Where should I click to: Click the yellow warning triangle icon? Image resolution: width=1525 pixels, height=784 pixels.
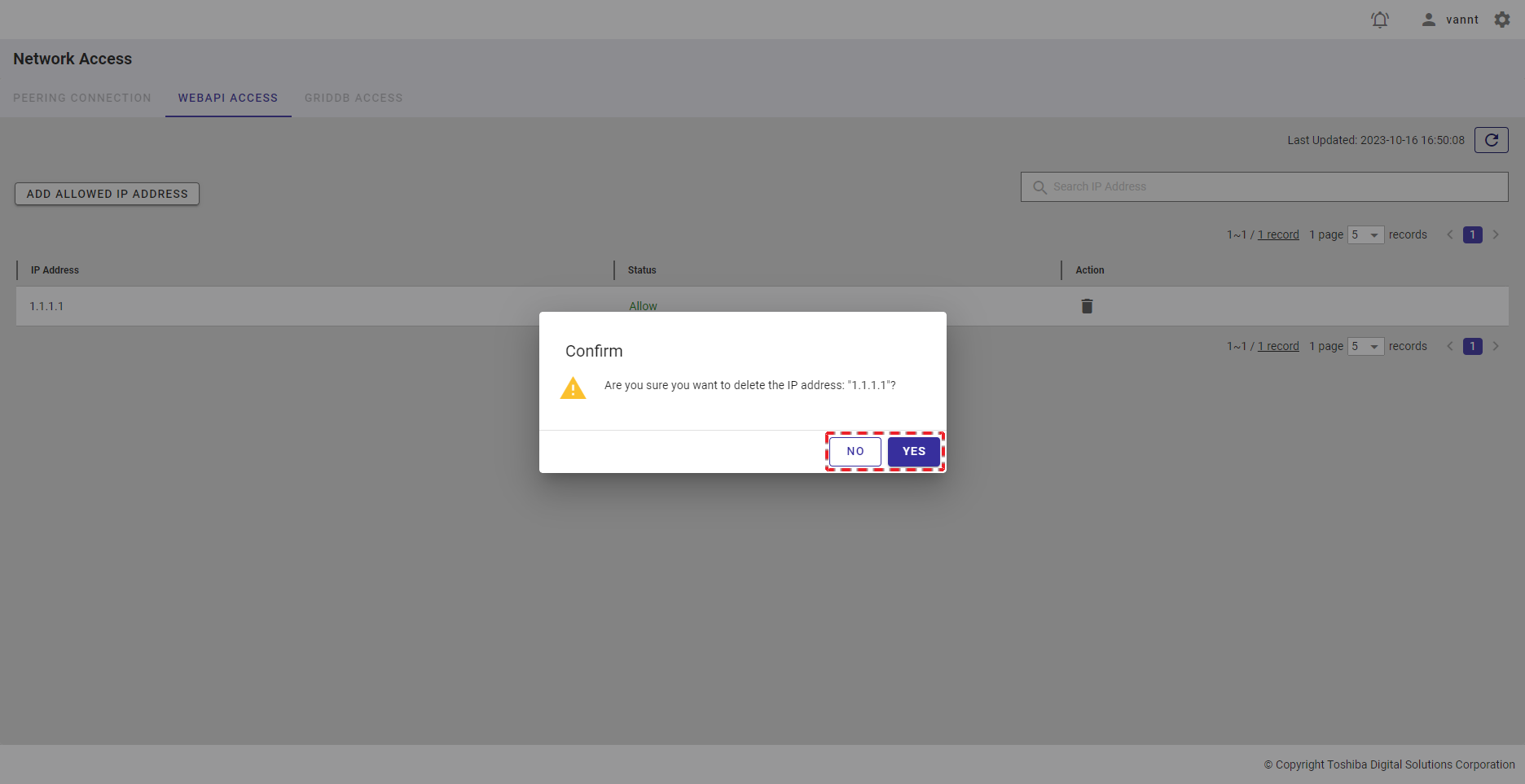pyautogui.click(x=573, y=388)
